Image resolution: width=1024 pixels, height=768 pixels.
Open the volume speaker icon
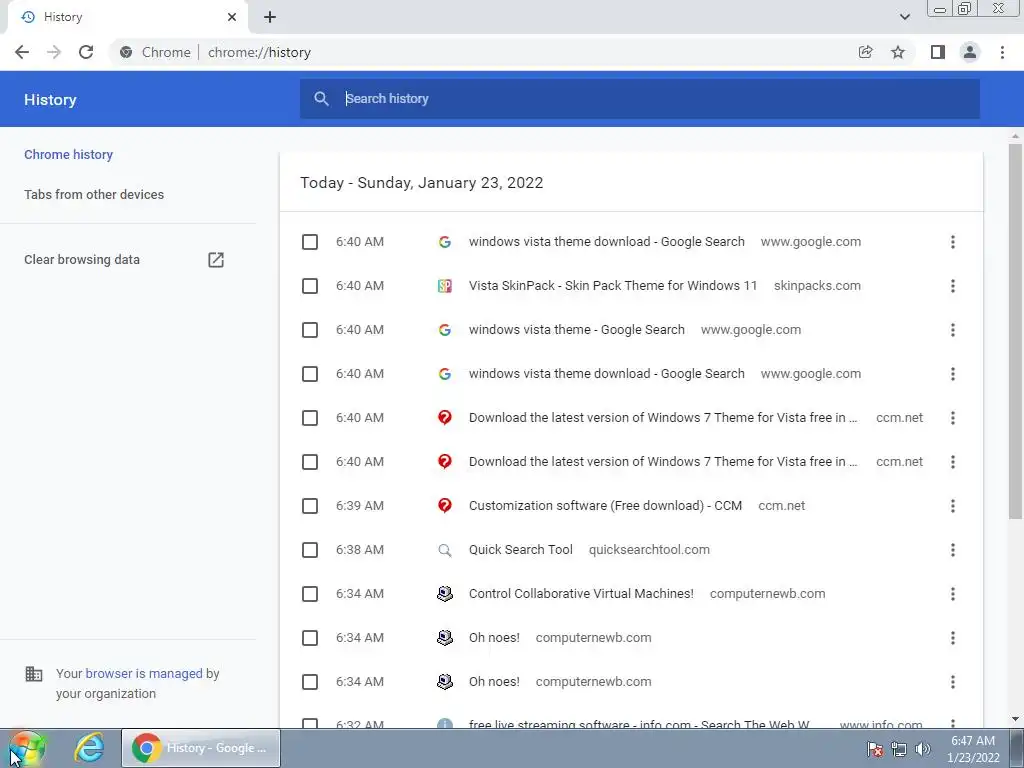[922, 749]
